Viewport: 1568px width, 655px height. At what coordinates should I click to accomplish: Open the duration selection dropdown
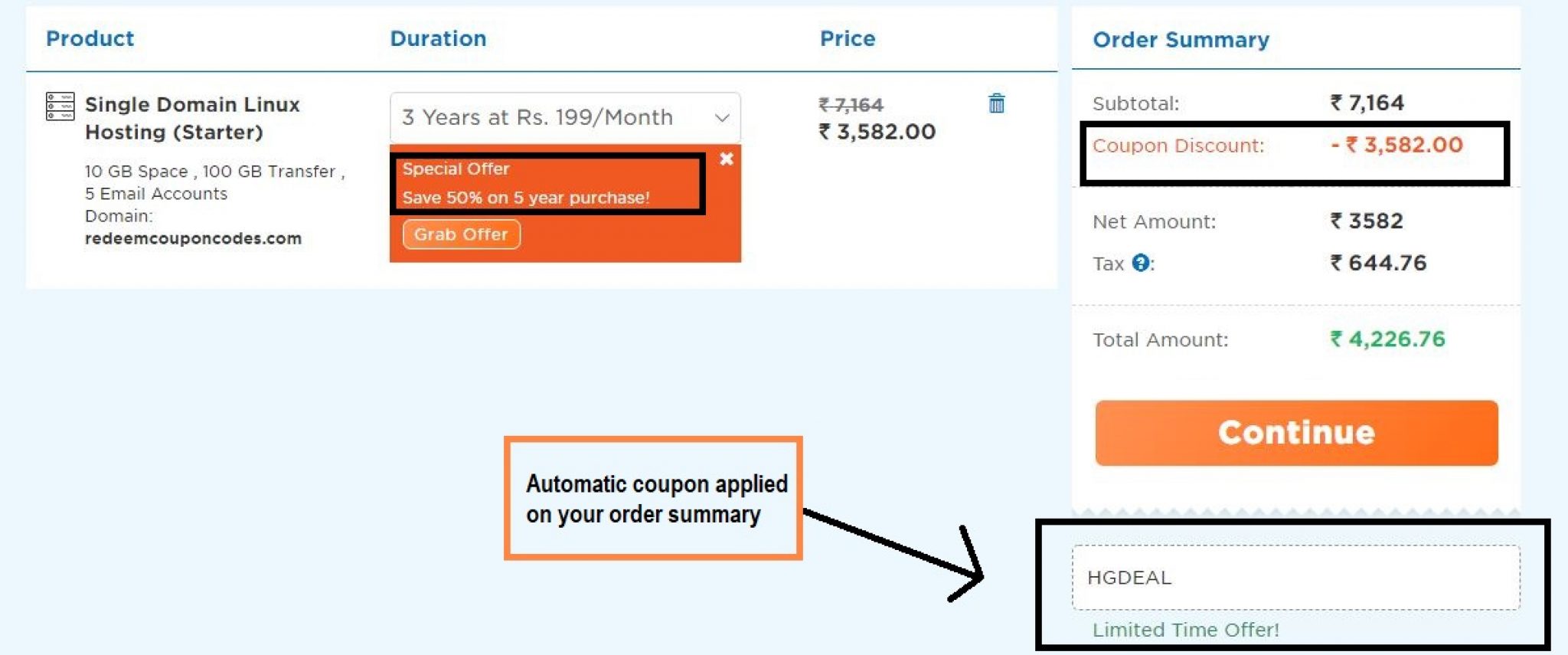[x=565, y=116]
